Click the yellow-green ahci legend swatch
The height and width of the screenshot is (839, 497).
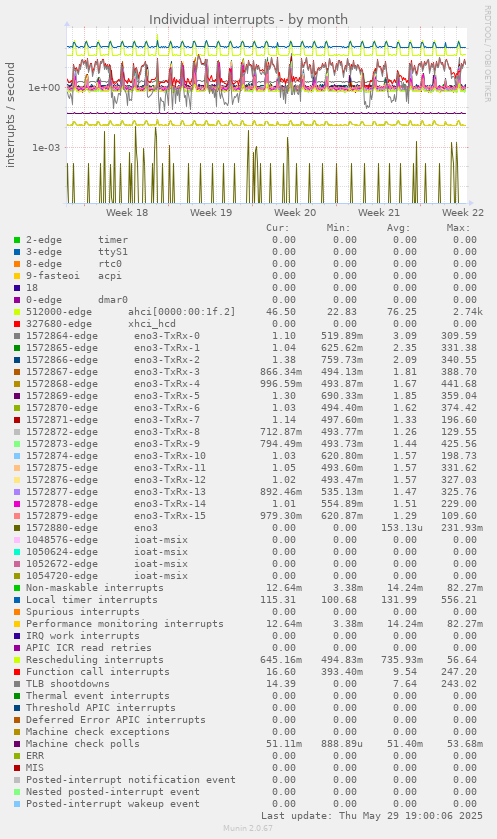pyautogui.click(x=17, y=312)
